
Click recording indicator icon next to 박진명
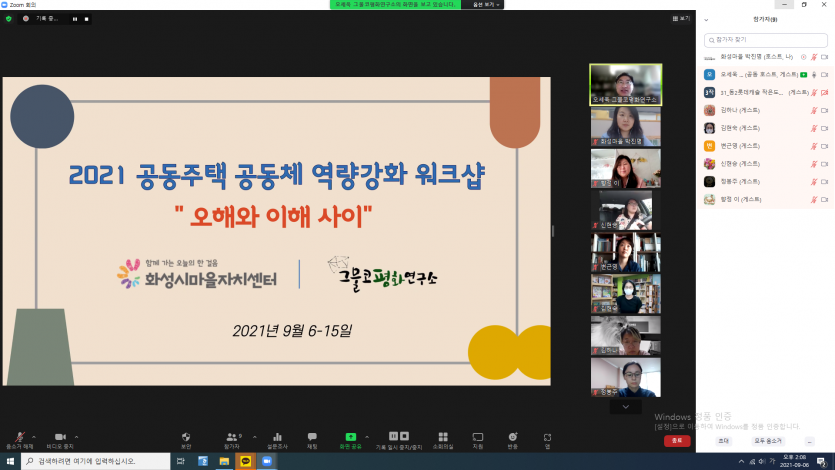tap(804, 57)
